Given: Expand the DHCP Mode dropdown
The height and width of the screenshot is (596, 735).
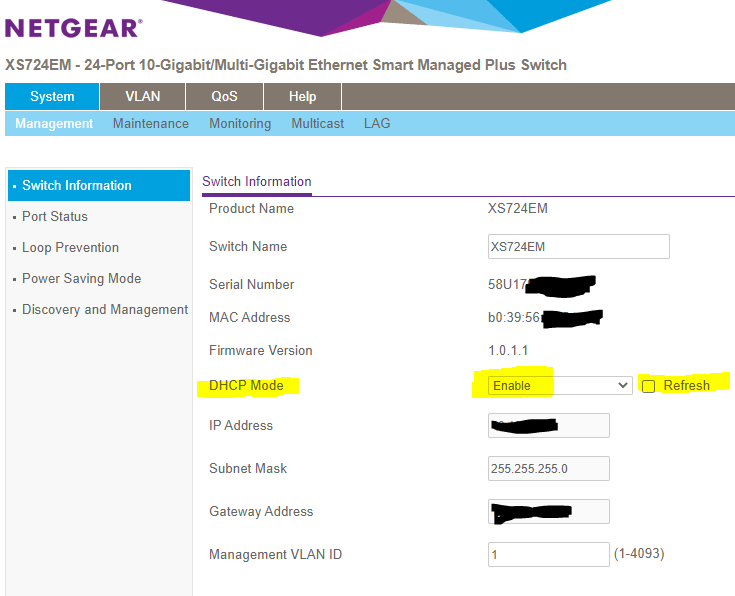Looking at the screenshot, I should (559, 386).
